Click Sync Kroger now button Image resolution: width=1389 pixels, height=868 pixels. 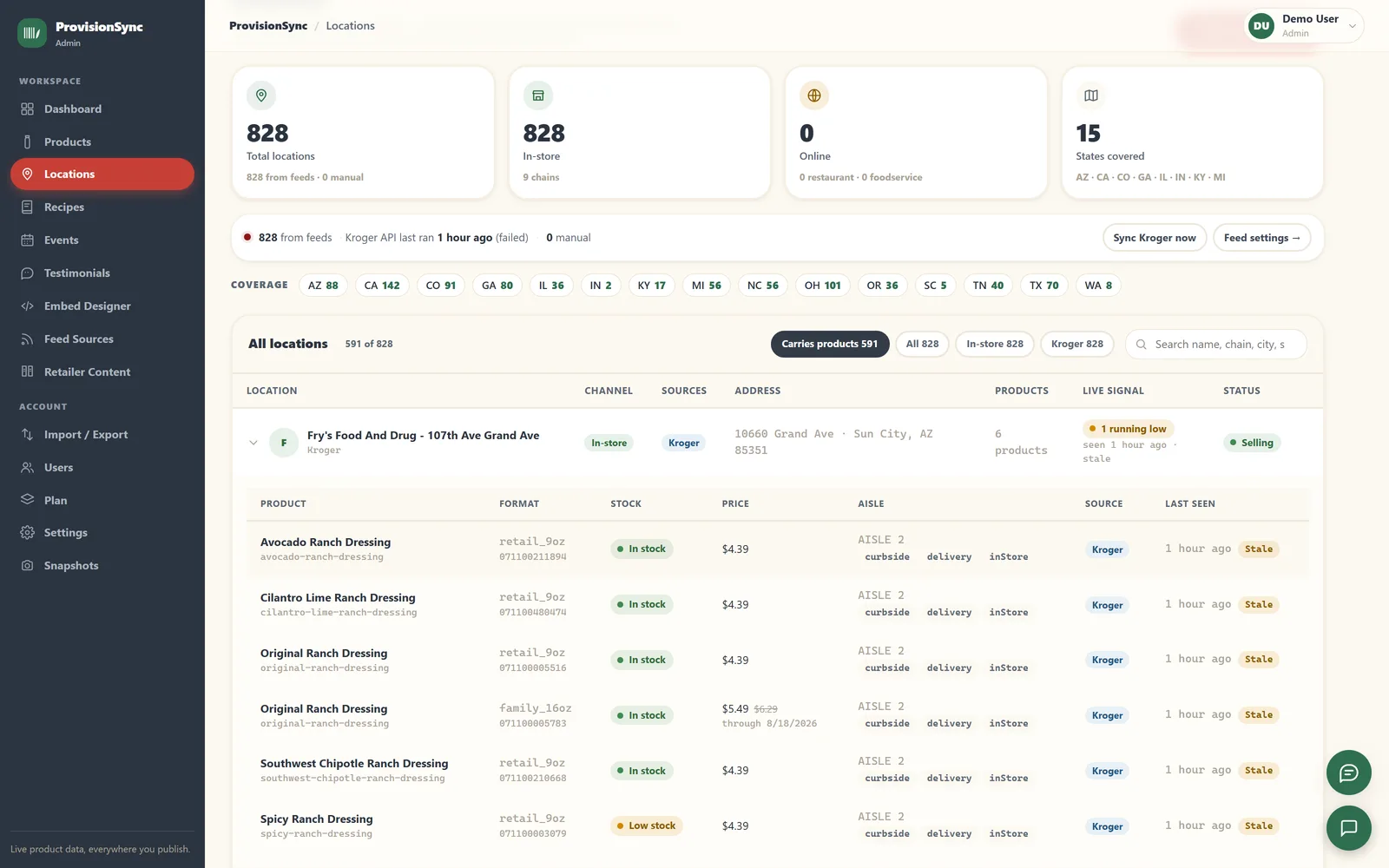click(1155, 238)
